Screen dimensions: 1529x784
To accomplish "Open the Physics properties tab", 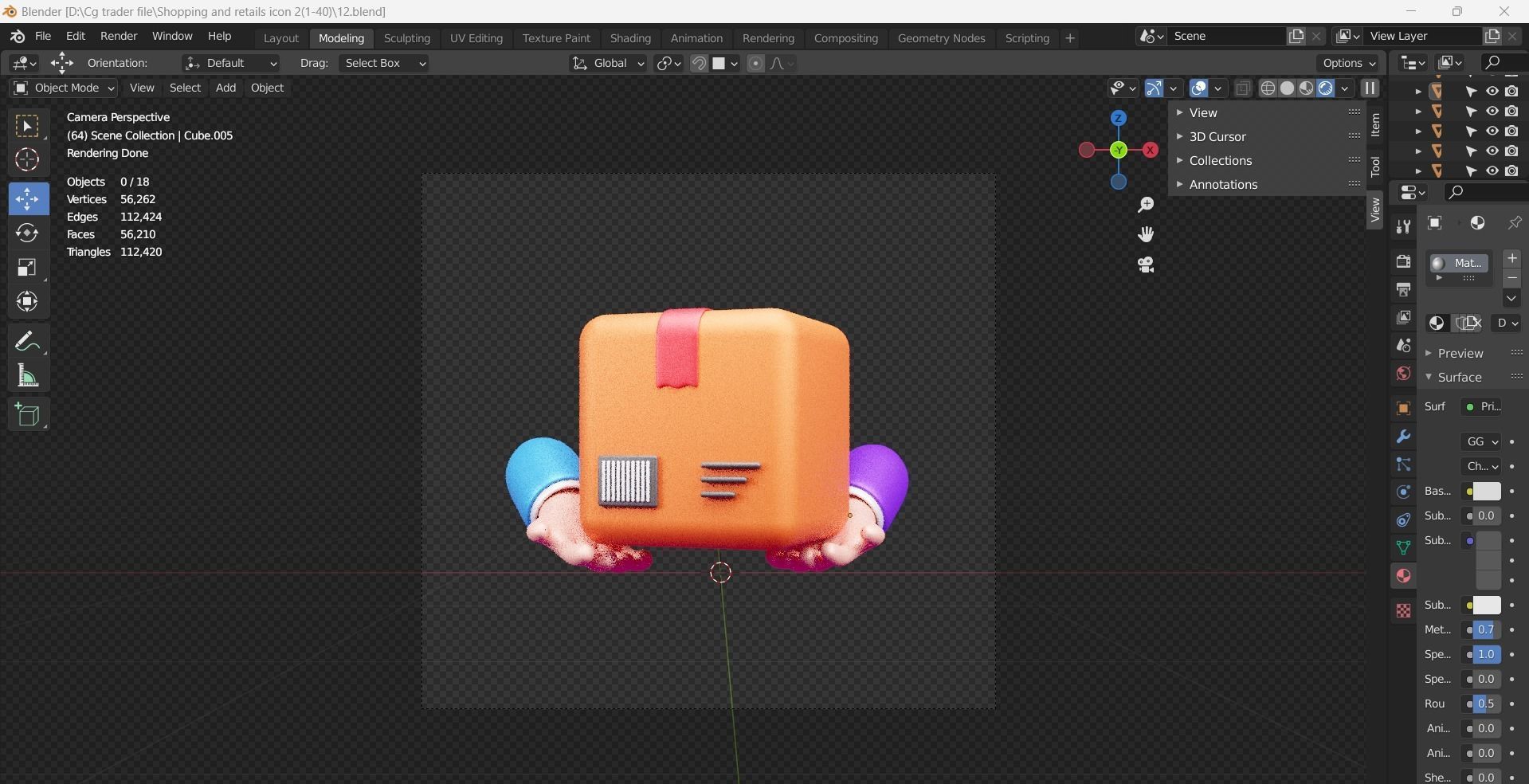I will [x=1403, y=492].
